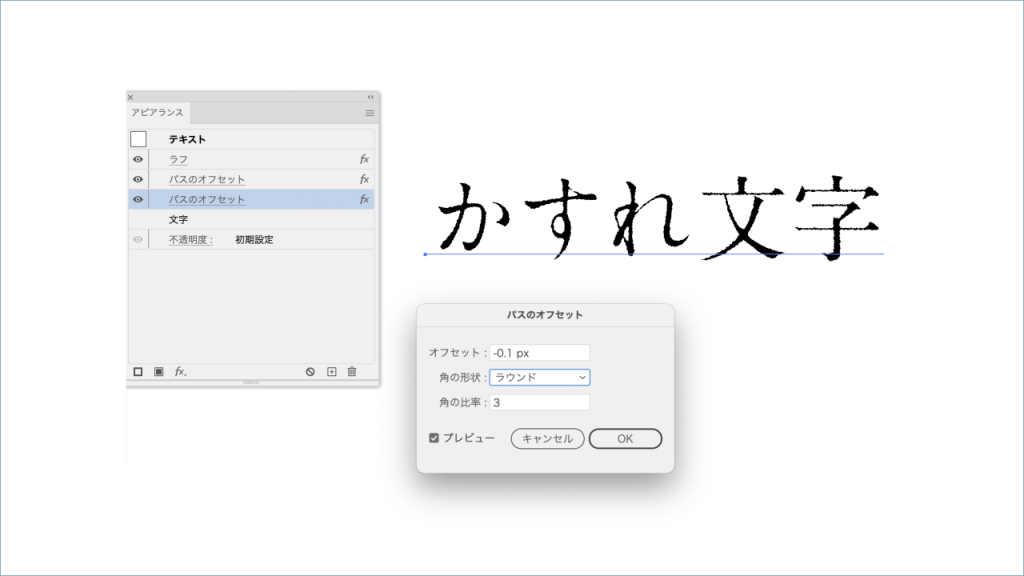Close the Appearance panel
Image resolution: width=1024 pixels, height=576 pixels.
131,97
